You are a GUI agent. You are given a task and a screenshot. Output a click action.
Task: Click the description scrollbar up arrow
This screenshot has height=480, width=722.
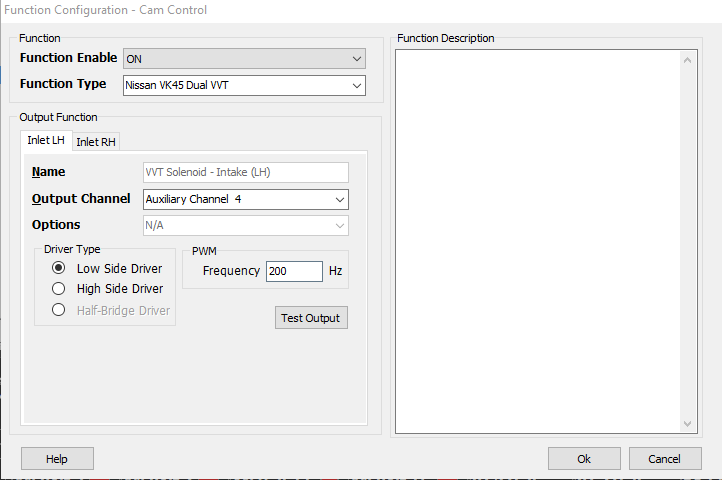[x=688, y=59]
